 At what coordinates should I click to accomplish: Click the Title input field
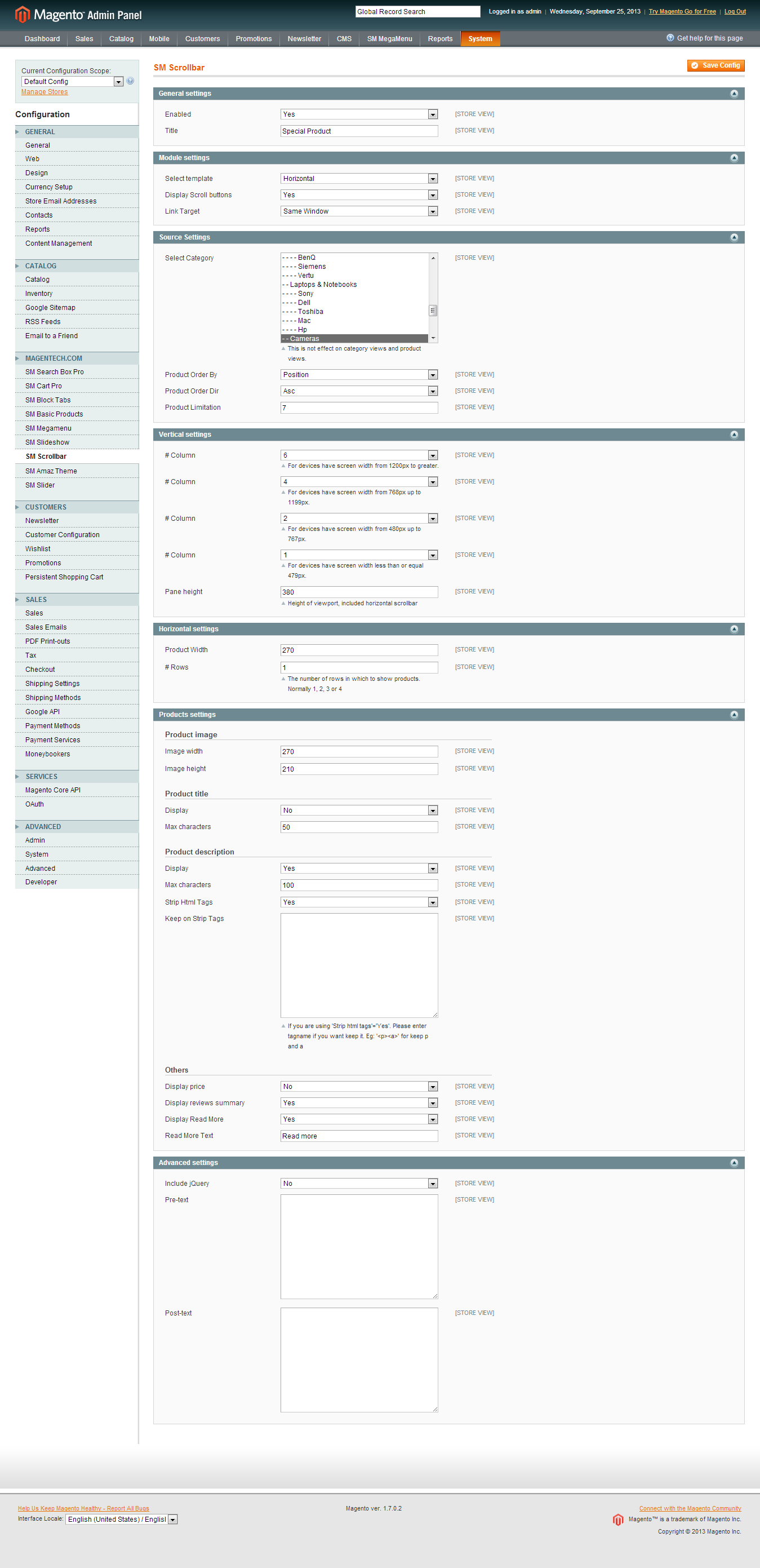359,131
